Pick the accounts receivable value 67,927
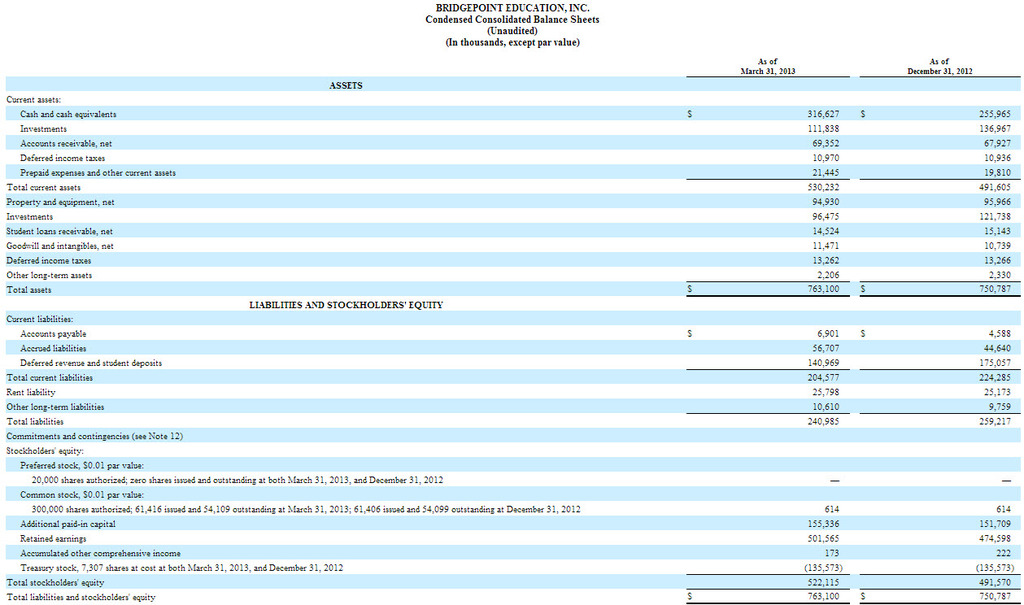This screenshot has height=605, width=1024. click(x=997, y=144)
